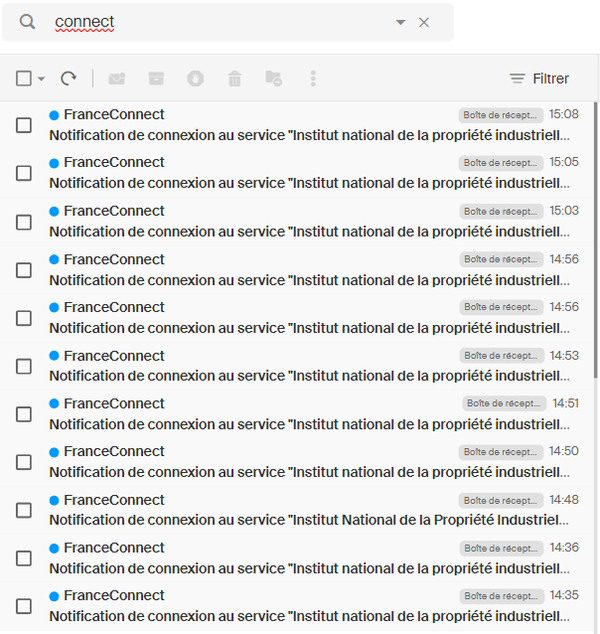
Task: Check the box for the 15:03 email
Action: [23, 222]
